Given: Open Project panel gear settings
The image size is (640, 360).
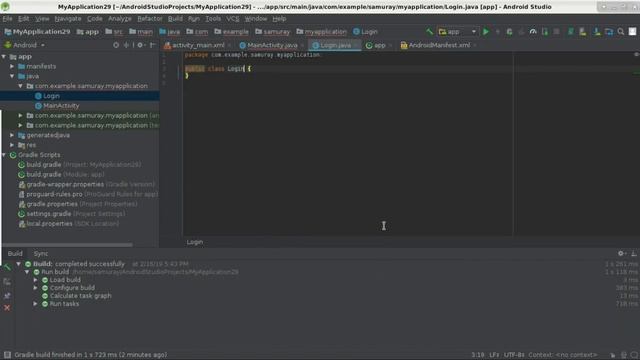Looking at the screenshot, I should point(141,45).
